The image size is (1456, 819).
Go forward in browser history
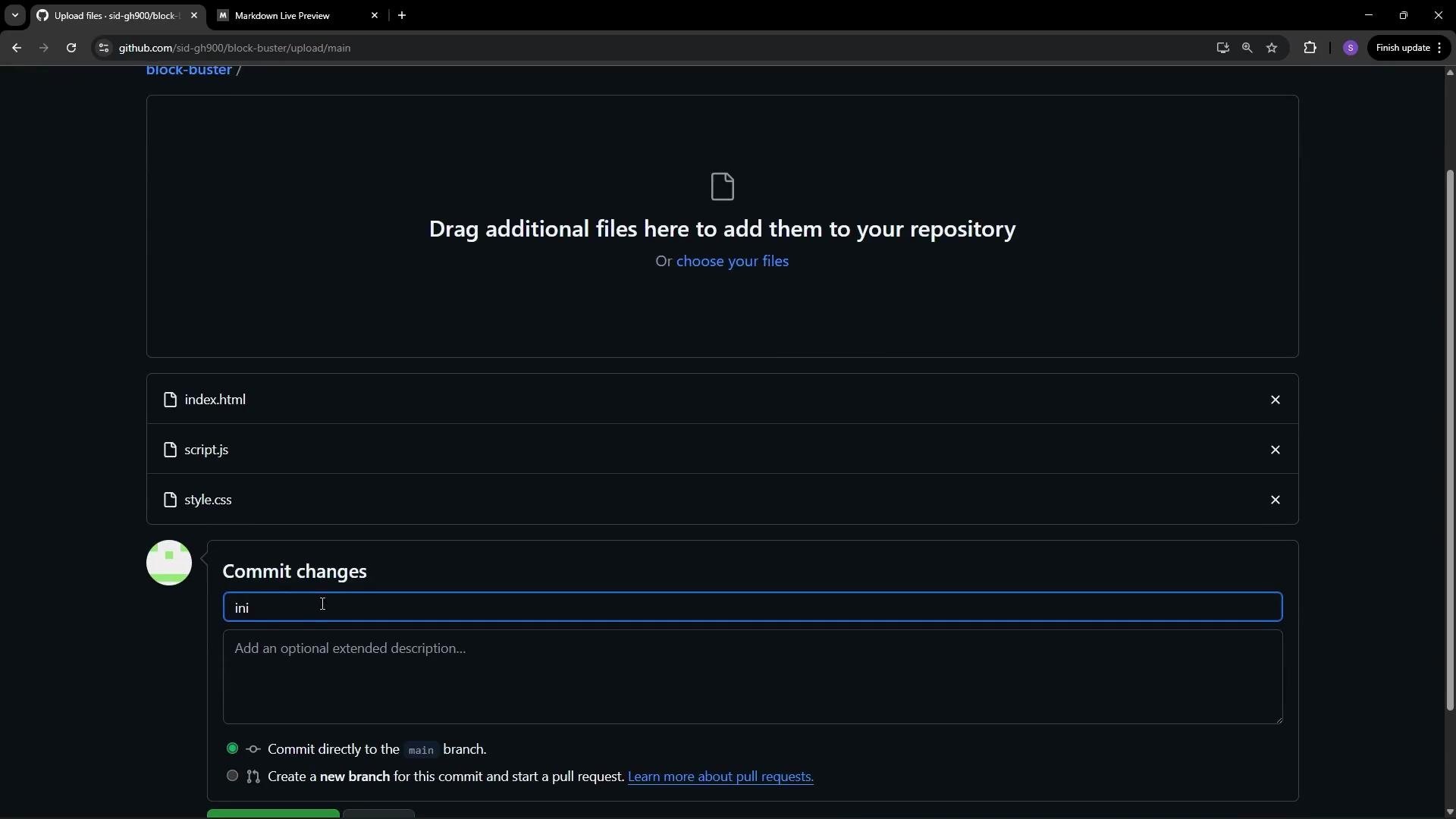click(44, 48)
